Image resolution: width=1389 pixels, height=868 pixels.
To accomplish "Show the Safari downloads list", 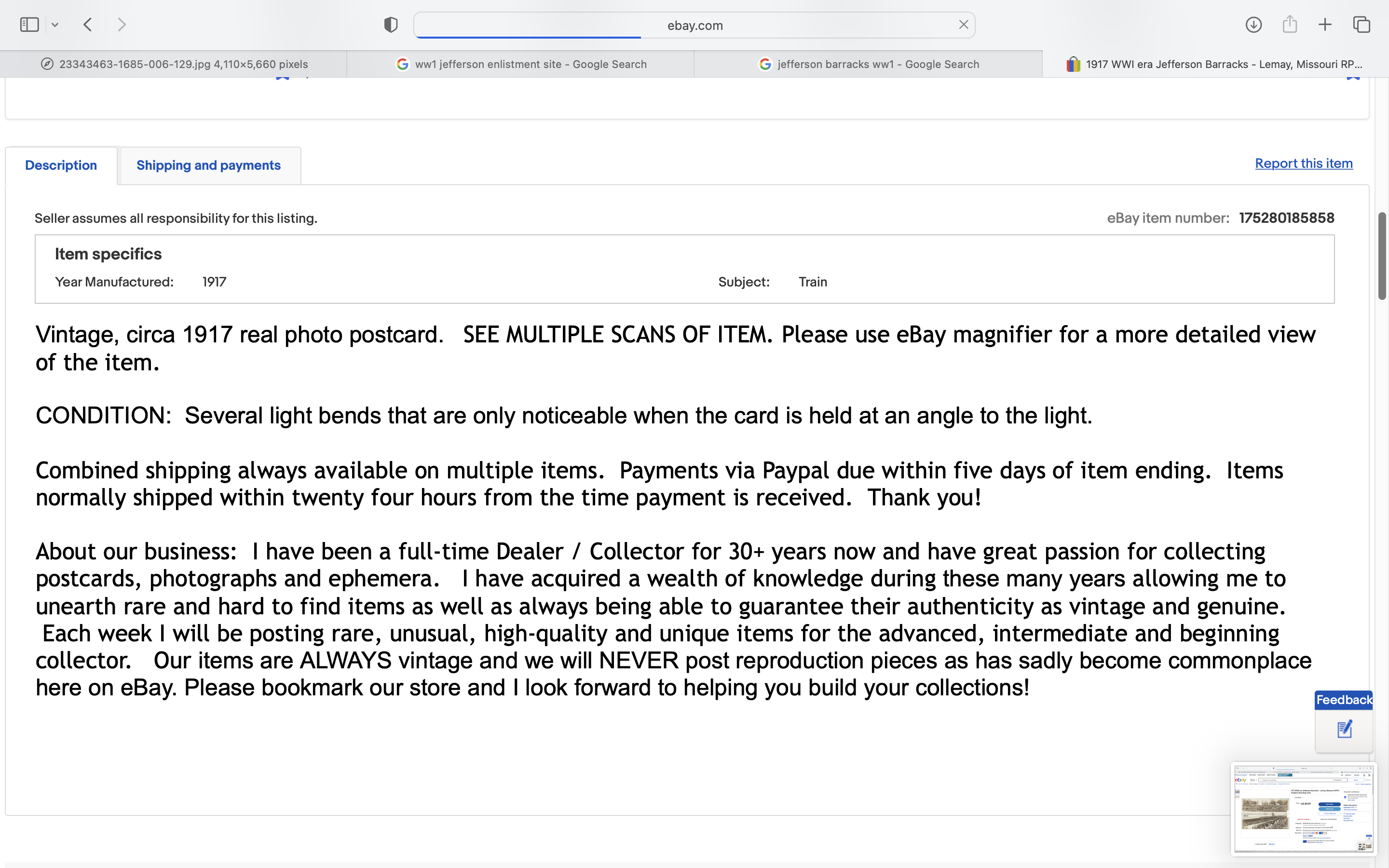I will [x=1253, y=25].
